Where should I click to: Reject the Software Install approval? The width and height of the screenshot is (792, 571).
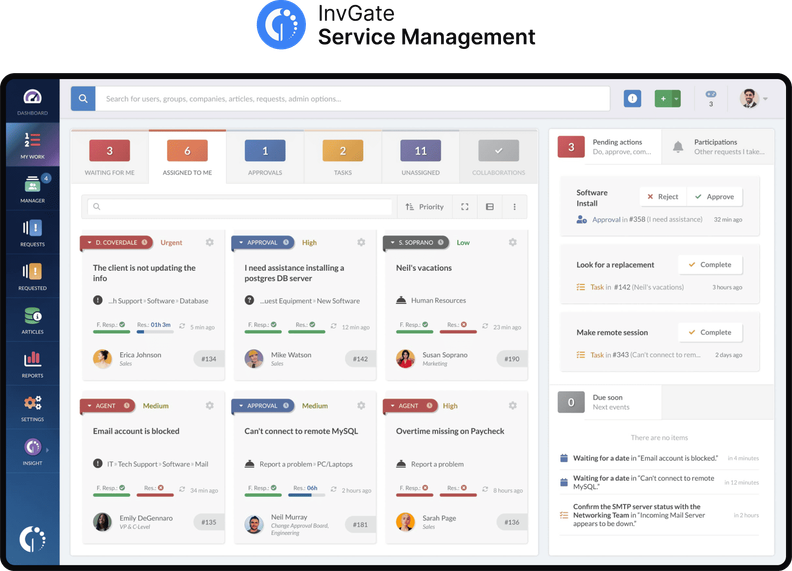663,197
